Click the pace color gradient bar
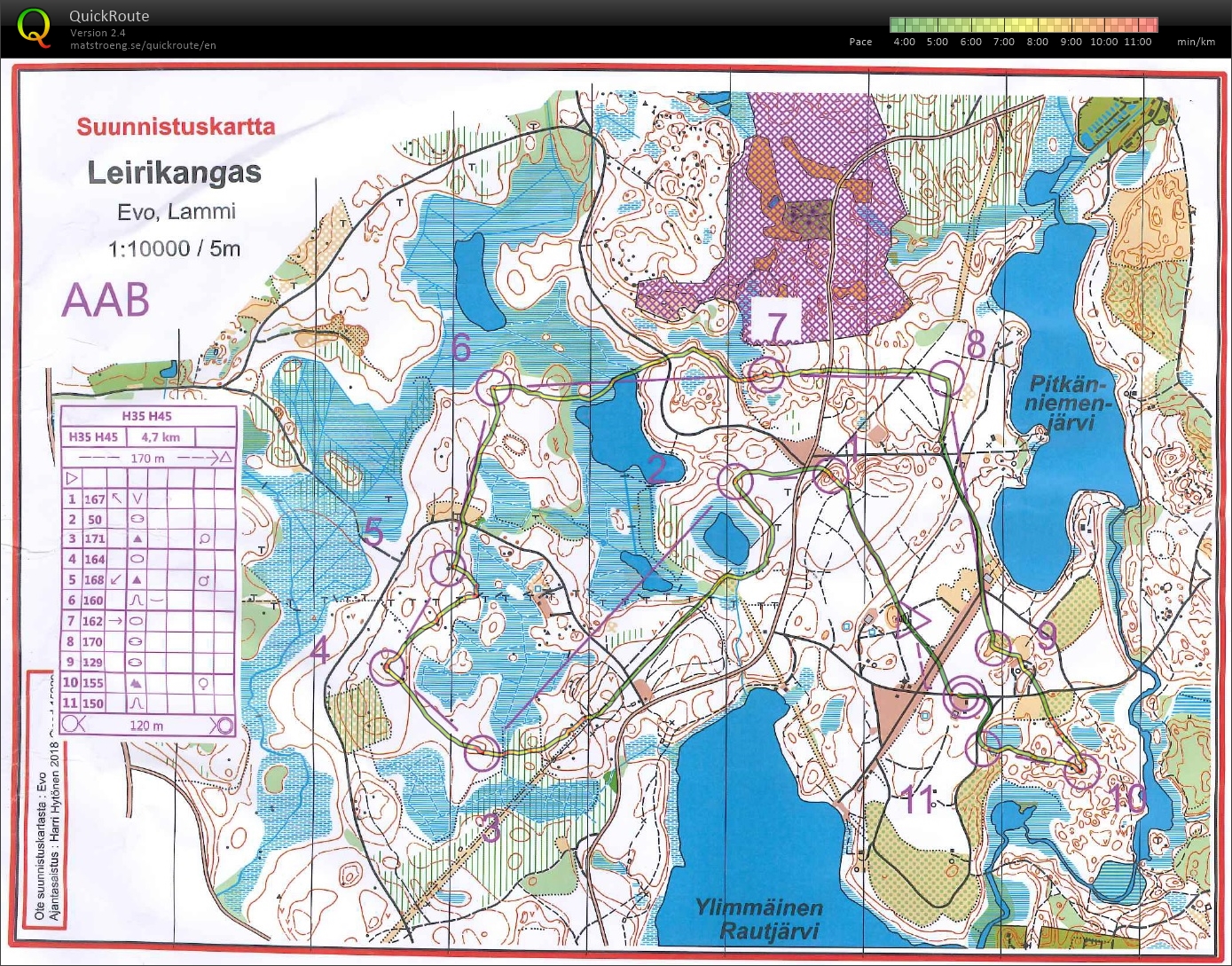This screenshot has width=1232, height=966. click(x=1024, y=25)
